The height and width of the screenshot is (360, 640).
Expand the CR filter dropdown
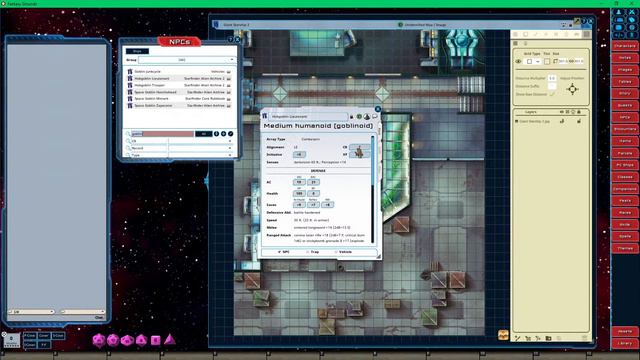230,141
